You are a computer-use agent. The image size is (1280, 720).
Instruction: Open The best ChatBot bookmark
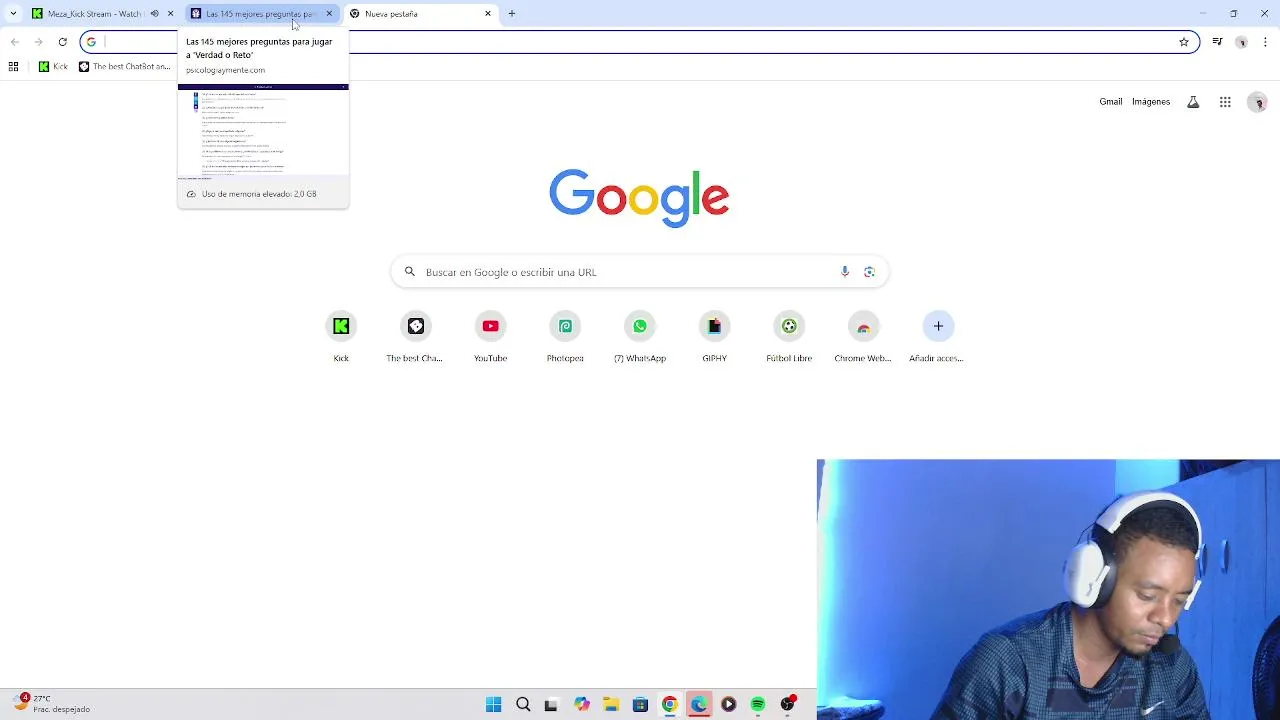[x=125, y=67]
